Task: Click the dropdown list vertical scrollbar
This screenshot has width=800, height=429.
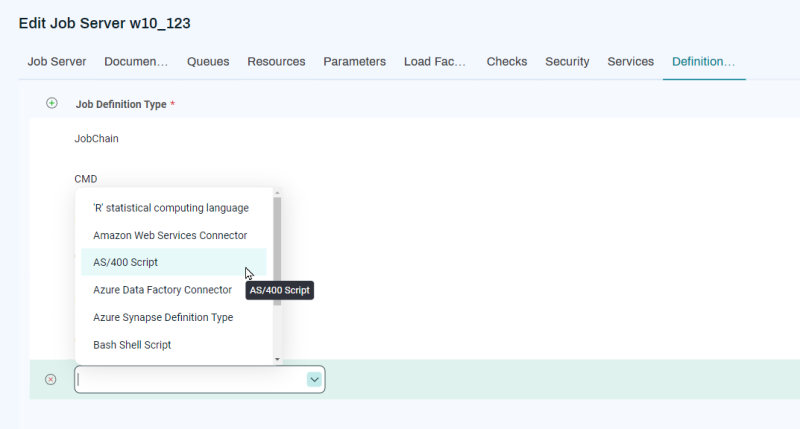Action: point(277,250)
